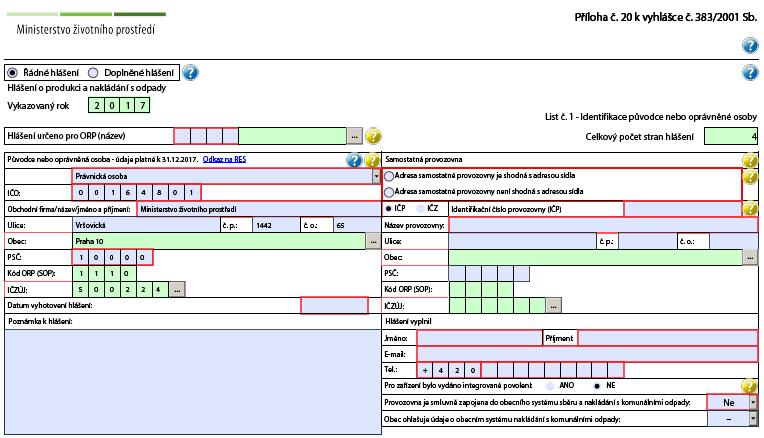
Task: Open yellow help icon in Původce section header
Action: [x=372, y=160]
